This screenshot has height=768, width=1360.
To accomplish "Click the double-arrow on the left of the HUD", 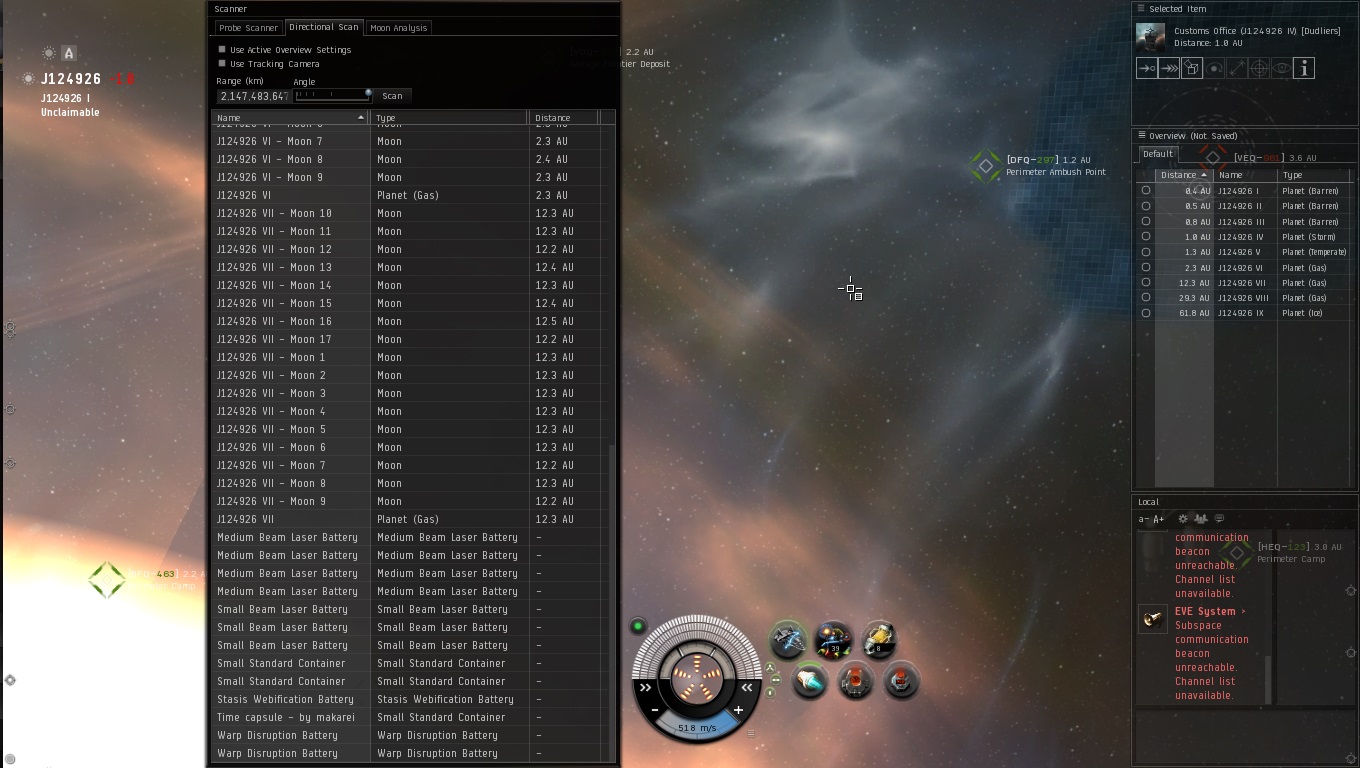I will [646, 687].
